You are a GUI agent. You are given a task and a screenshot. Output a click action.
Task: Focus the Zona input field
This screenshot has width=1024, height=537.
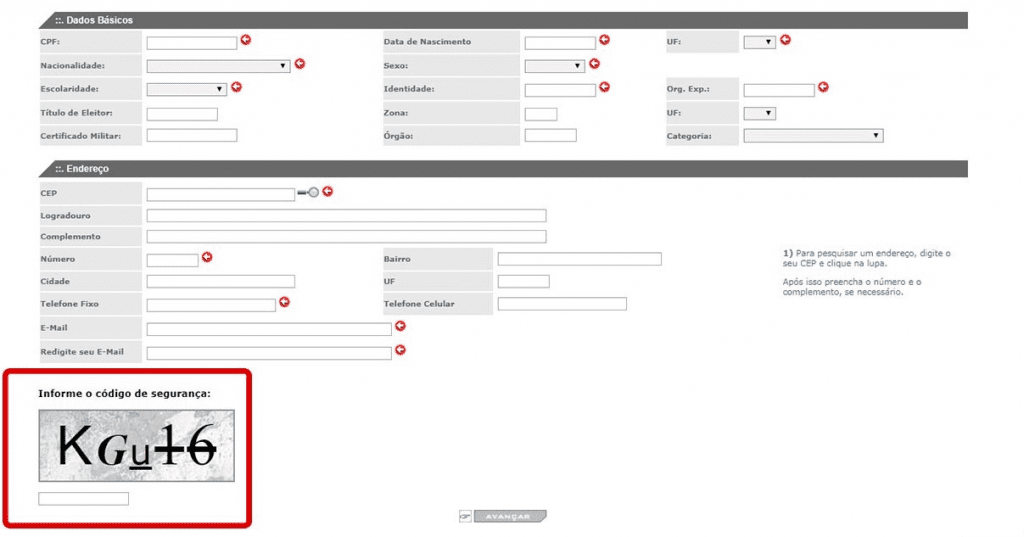pyautogui.click(x=541, y=114)
